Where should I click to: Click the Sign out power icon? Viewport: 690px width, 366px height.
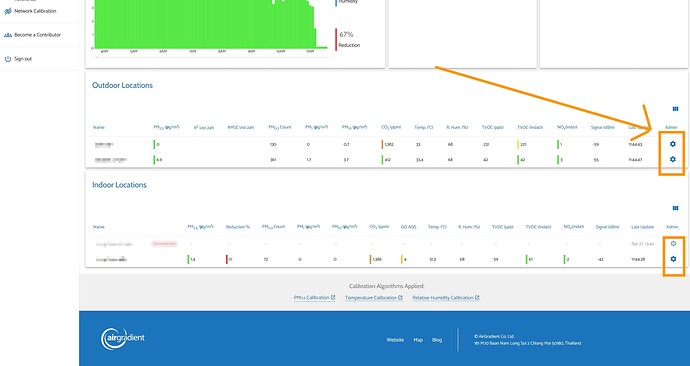point(7,59)
